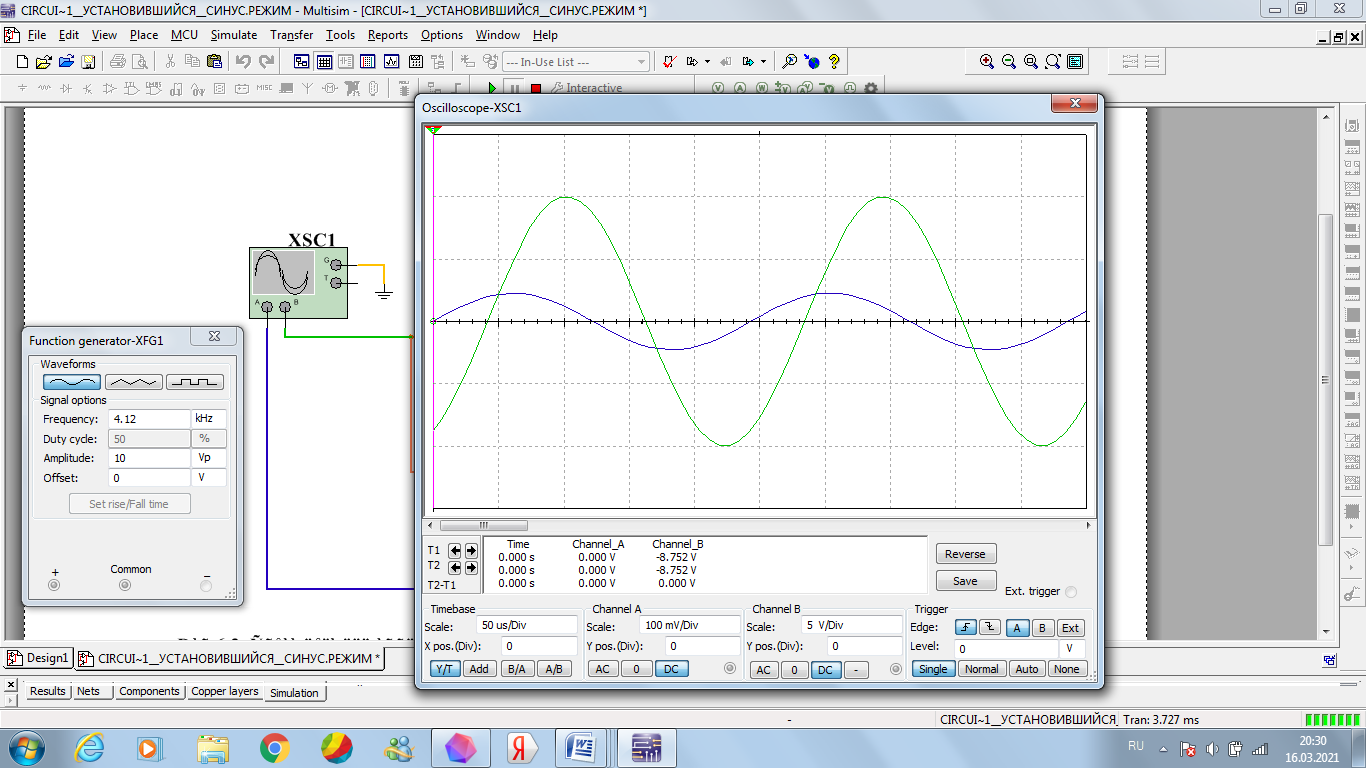Select B/A timebase mode
Screen dimensions: 1366x768
pos(516,669)
